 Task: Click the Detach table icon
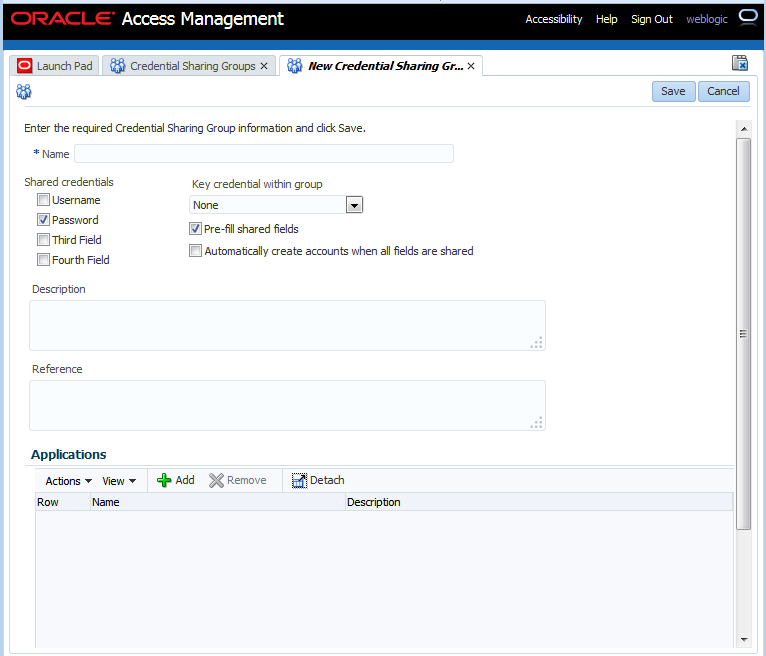pos(299,480)
